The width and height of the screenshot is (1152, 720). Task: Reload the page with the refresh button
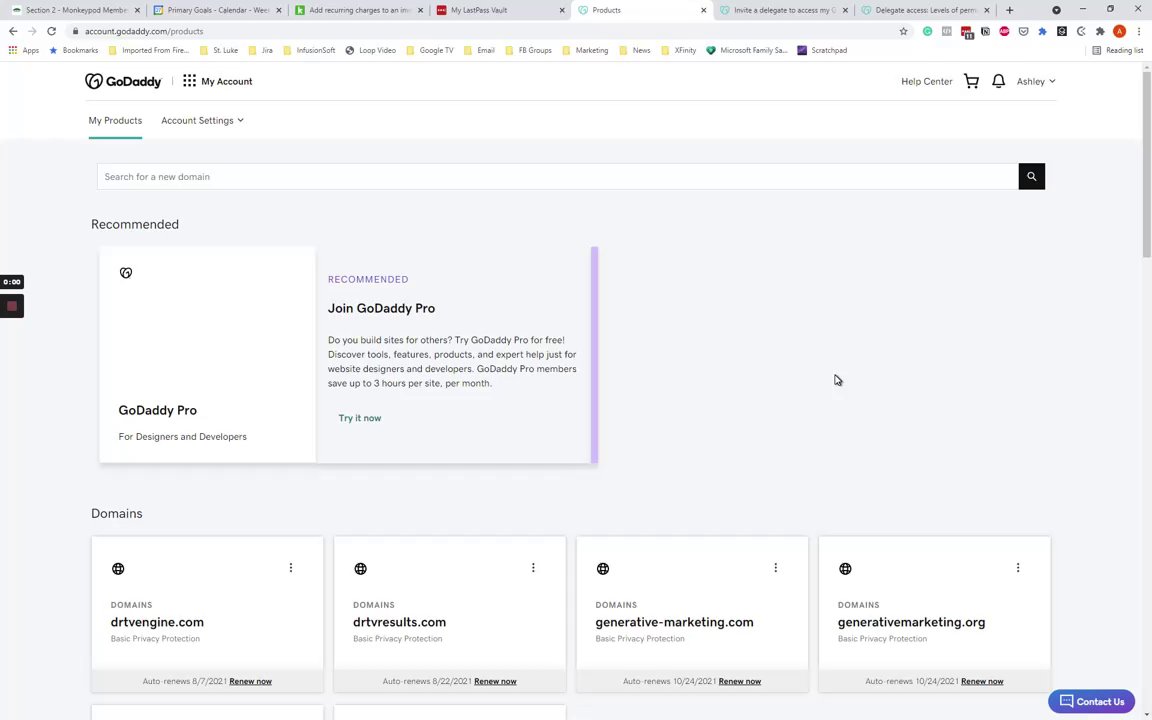click(51, 31)
